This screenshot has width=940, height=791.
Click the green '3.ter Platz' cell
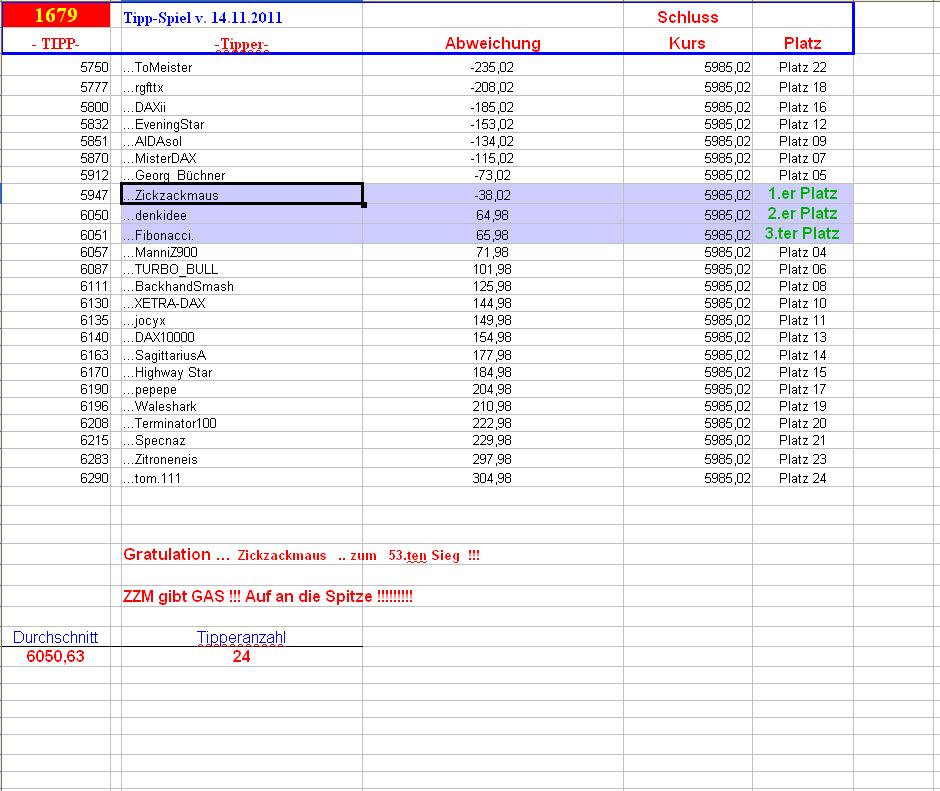[x=802, y=233]
